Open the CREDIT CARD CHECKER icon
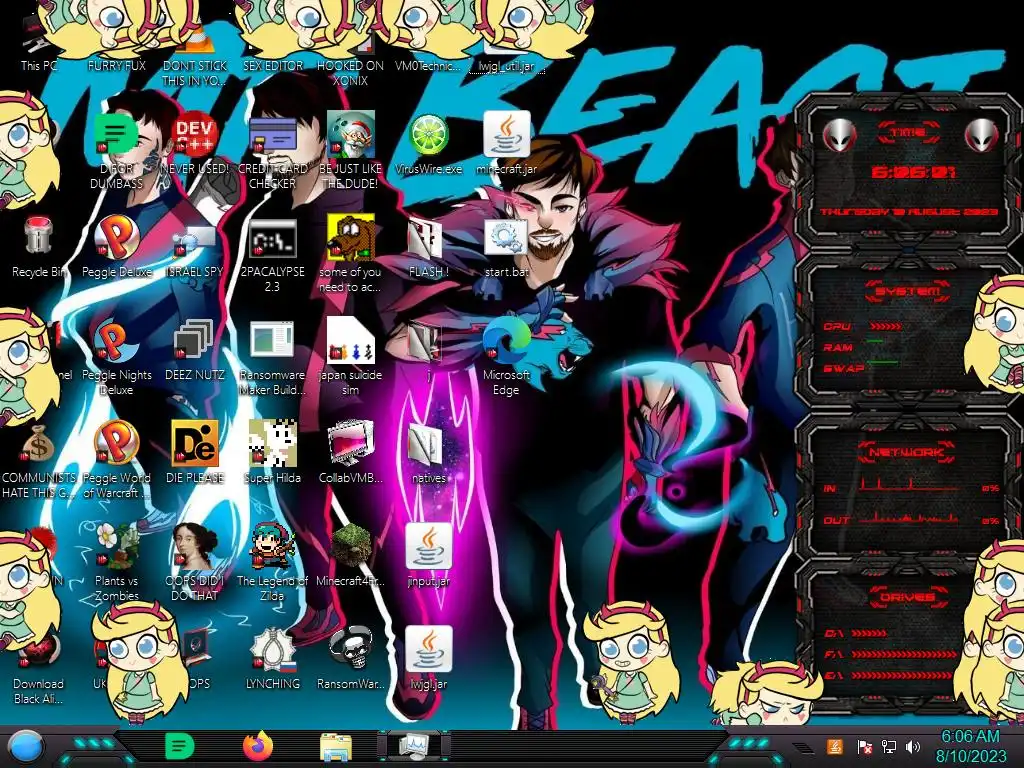The width and height of the screenshot is (1024, 768). [x=272, y=136]
